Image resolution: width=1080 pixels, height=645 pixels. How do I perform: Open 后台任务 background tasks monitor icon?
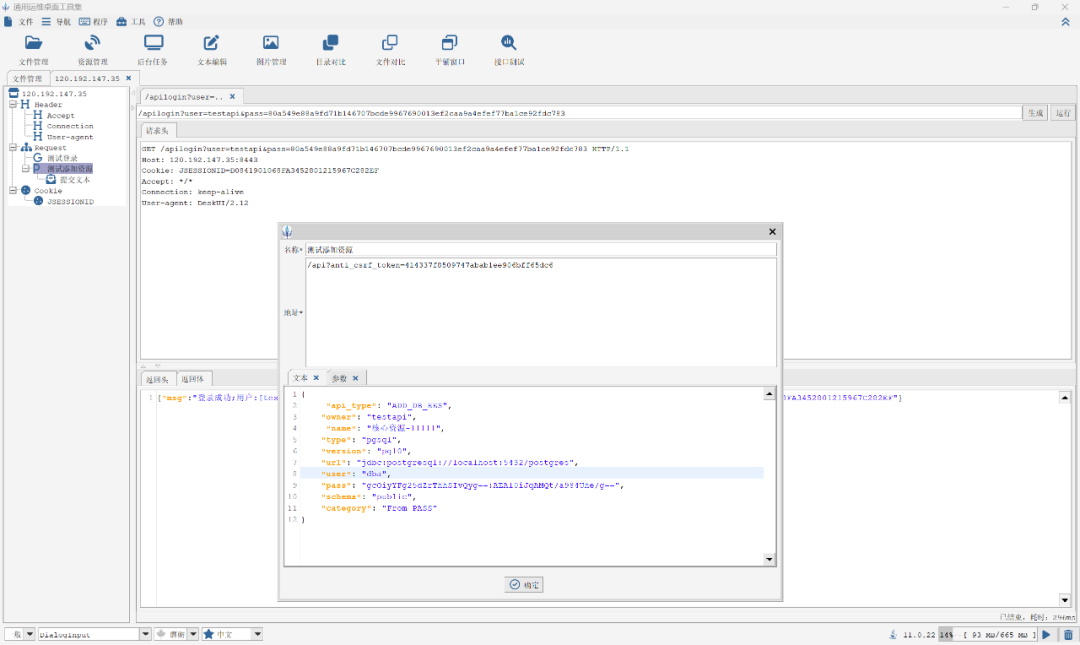pos(153,43)
